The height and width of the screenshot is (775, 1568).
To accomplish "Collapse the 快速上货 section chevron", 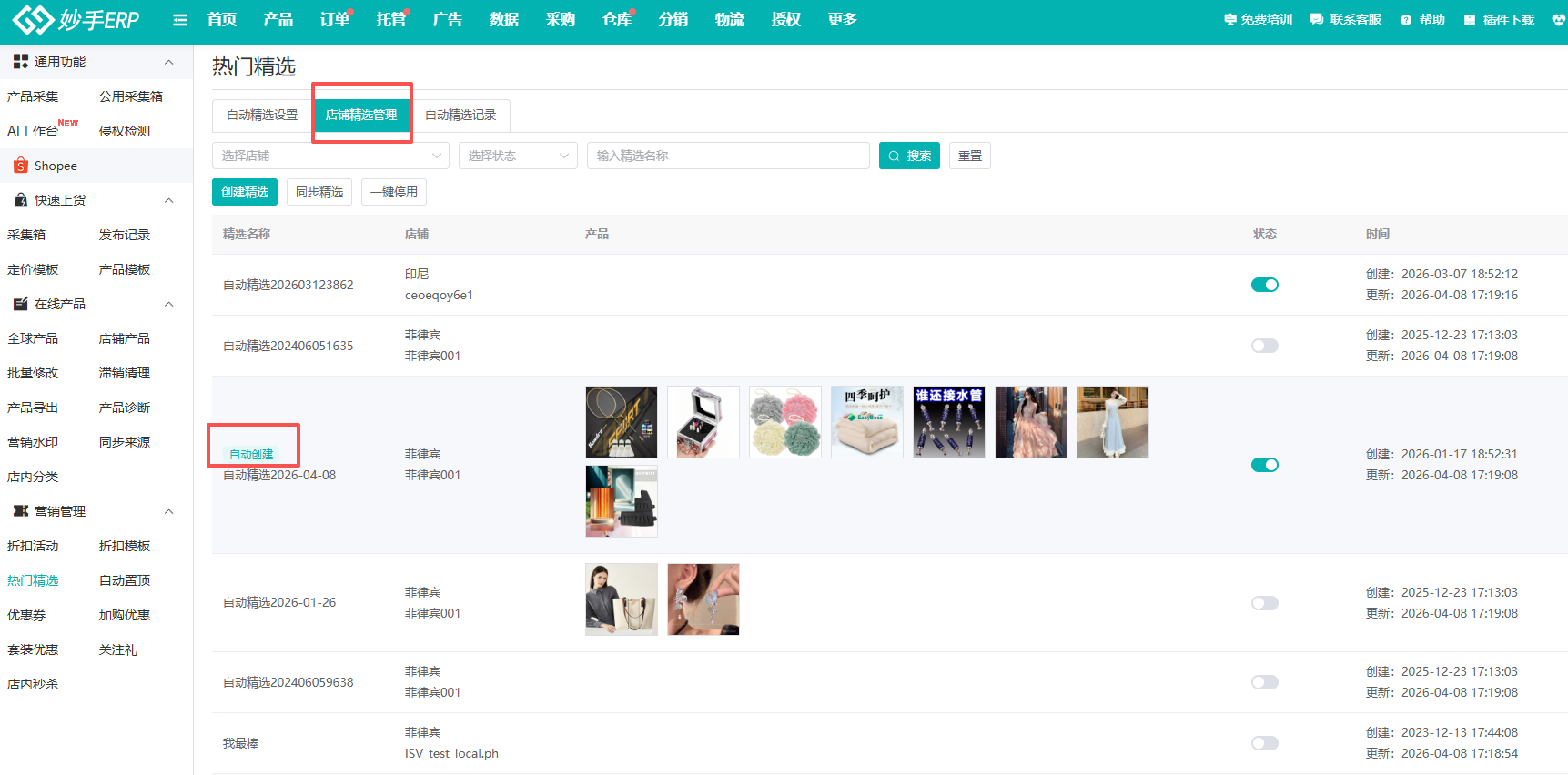I will coord(169,200).
